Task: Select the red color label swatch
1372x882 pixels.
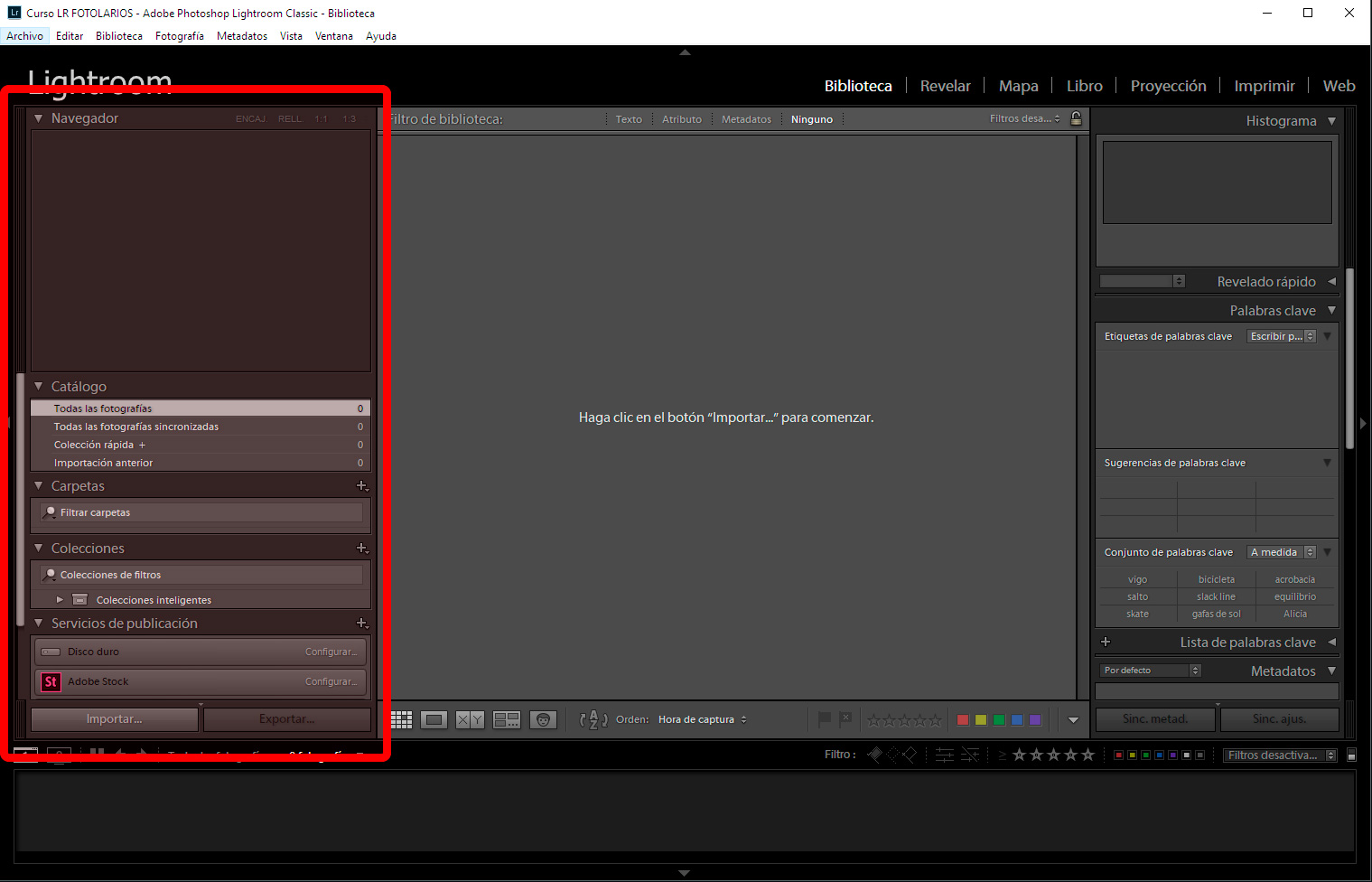Action: click(x=962, y=719)
